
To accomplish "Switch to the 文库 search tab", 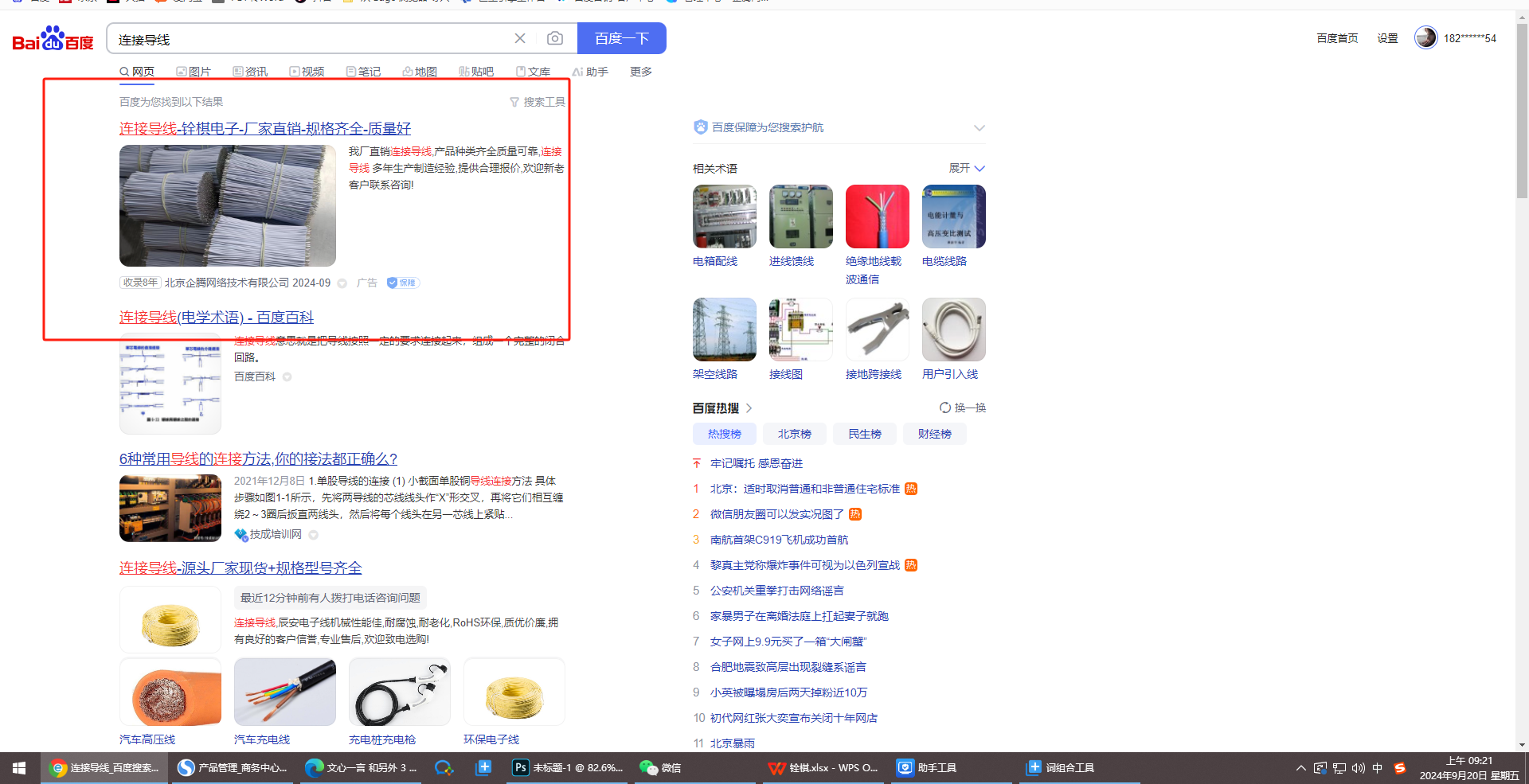I will (x=533, y=72).
